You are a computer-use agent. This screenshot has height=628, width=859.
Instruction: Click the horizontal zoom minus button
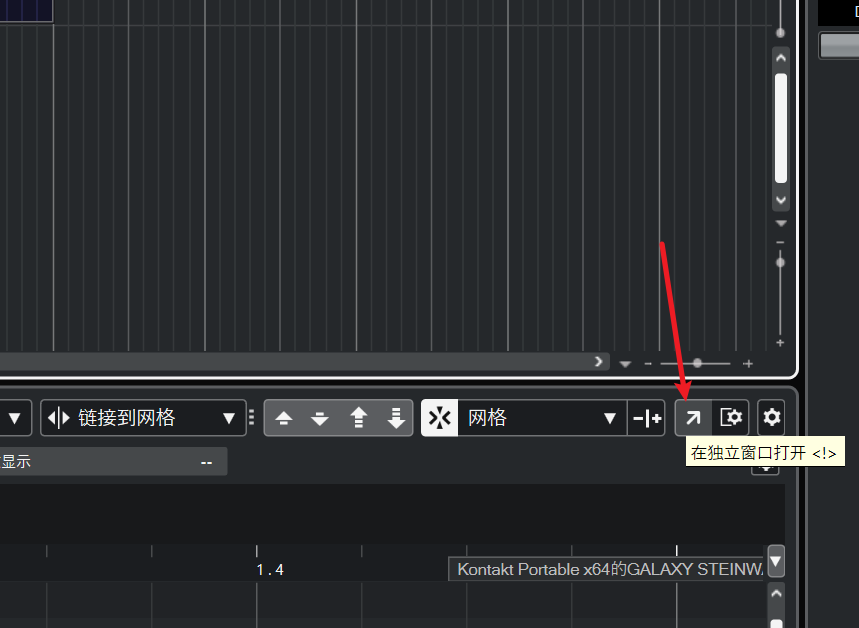point(648,363)
